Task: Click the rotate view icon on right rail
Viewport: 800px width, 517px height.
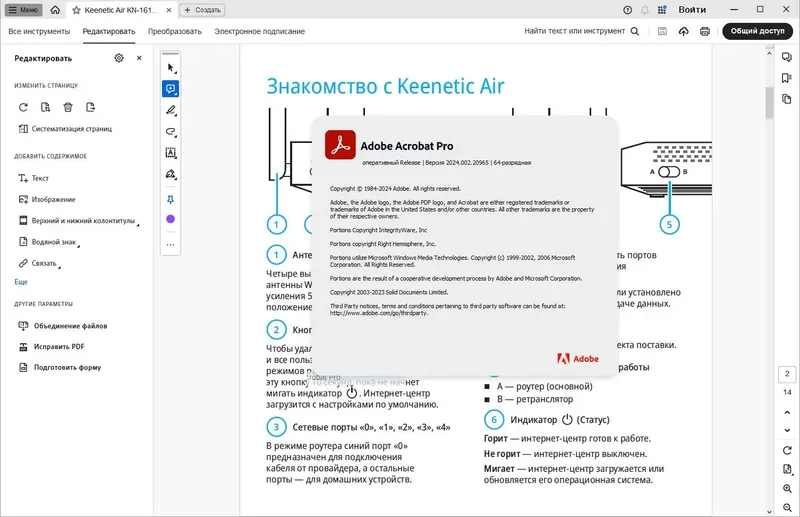Action: [x=787, y=451]
